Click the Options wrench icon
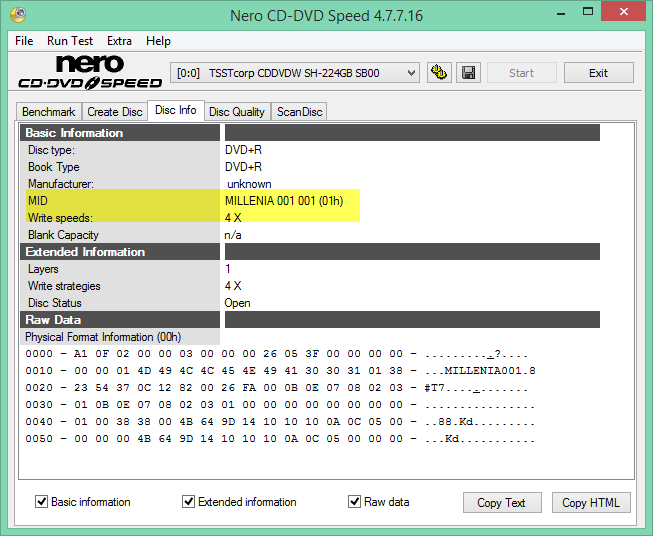 click(x=439, y=73)
